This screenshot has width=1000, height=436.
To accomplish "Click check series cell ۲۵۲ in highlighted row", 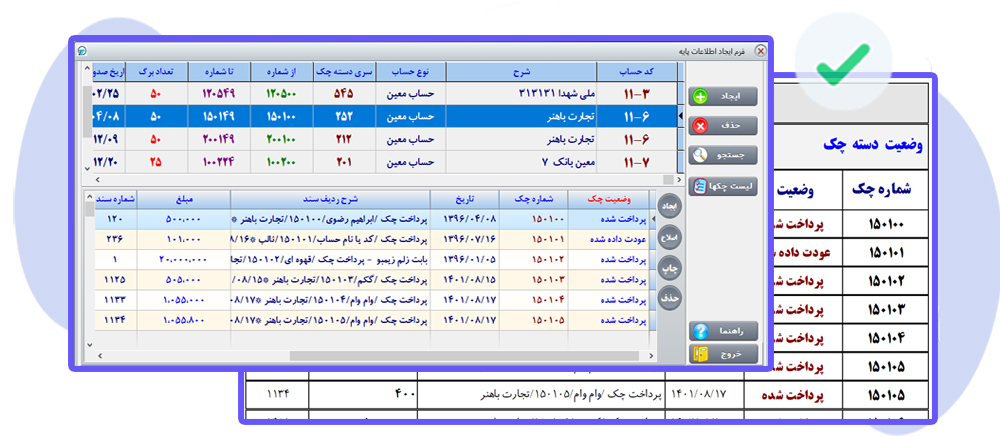I will point(345,117).
